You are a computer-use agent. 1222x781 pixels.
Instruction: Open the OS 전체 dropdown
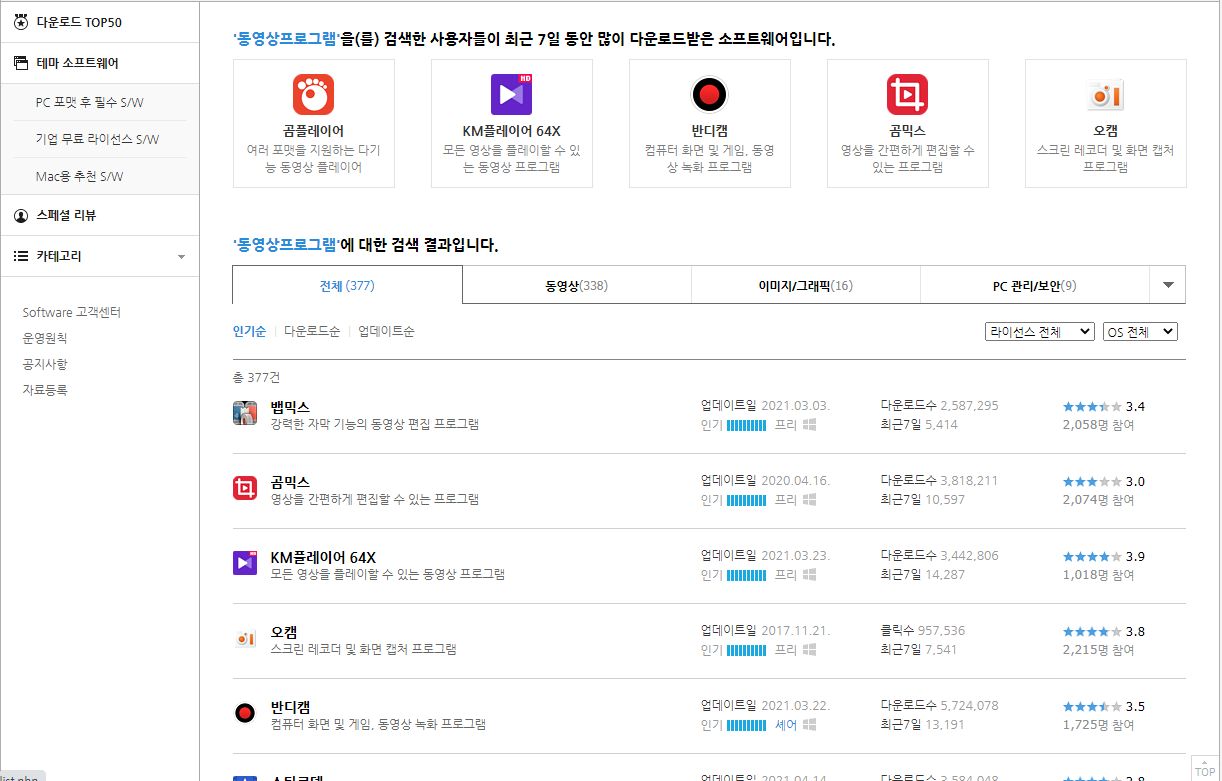click(x=1141, y=332)
